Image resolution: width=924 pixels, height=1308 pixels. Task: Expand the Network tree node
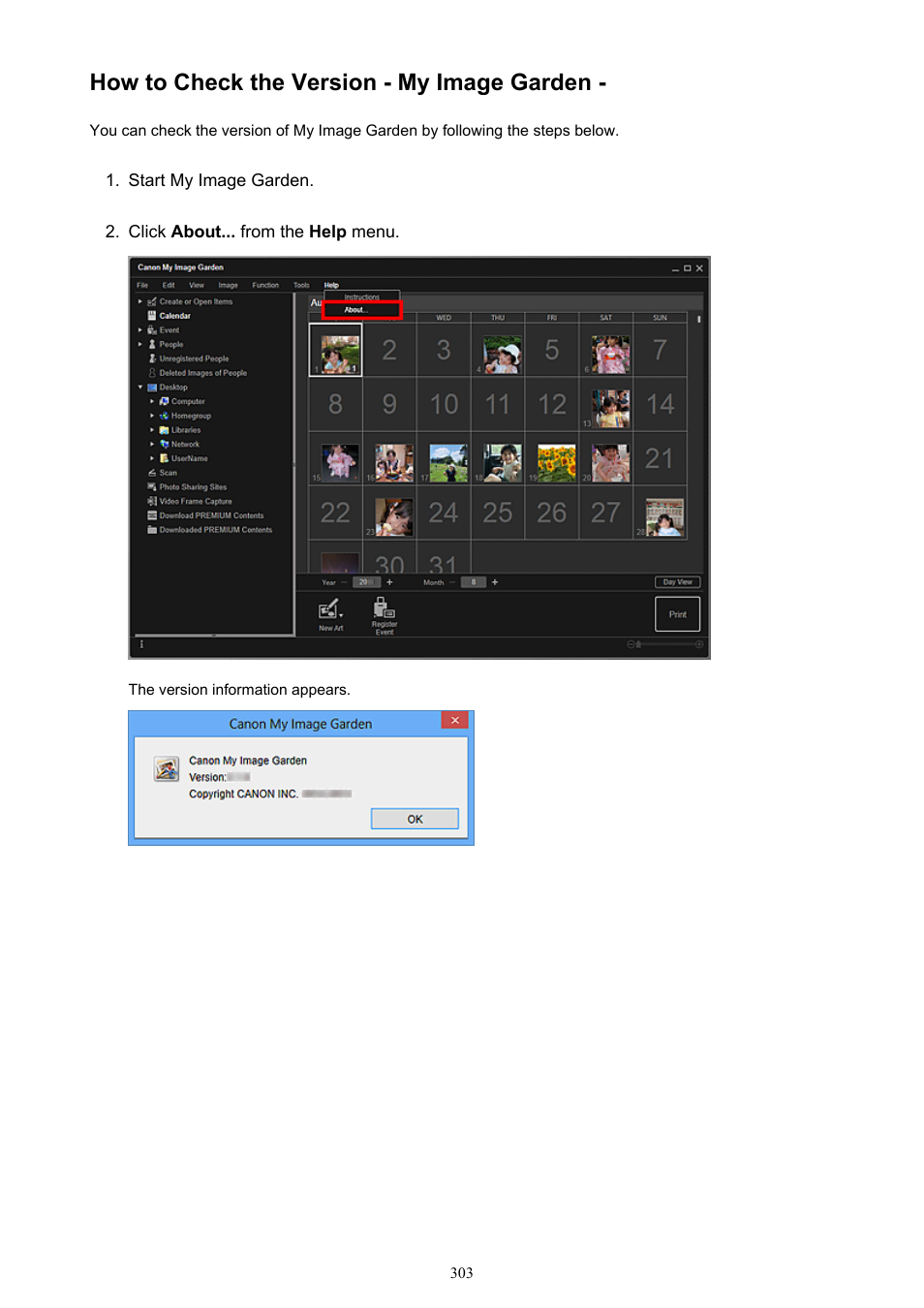152,444
